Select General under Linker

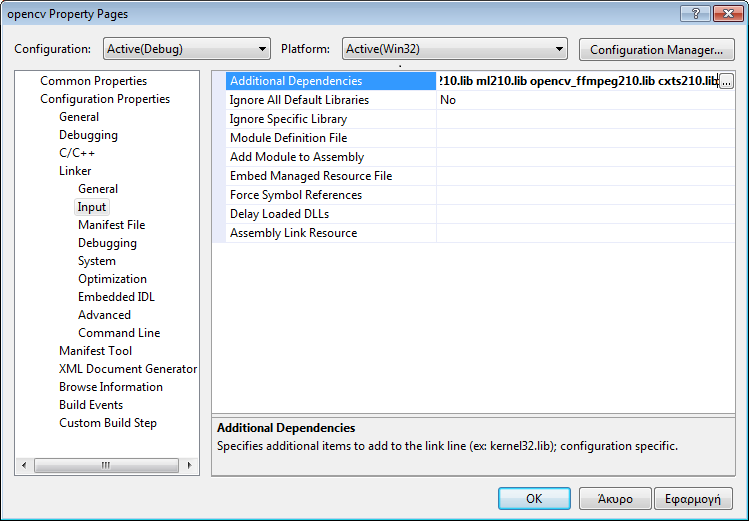(x=98, y=189)
